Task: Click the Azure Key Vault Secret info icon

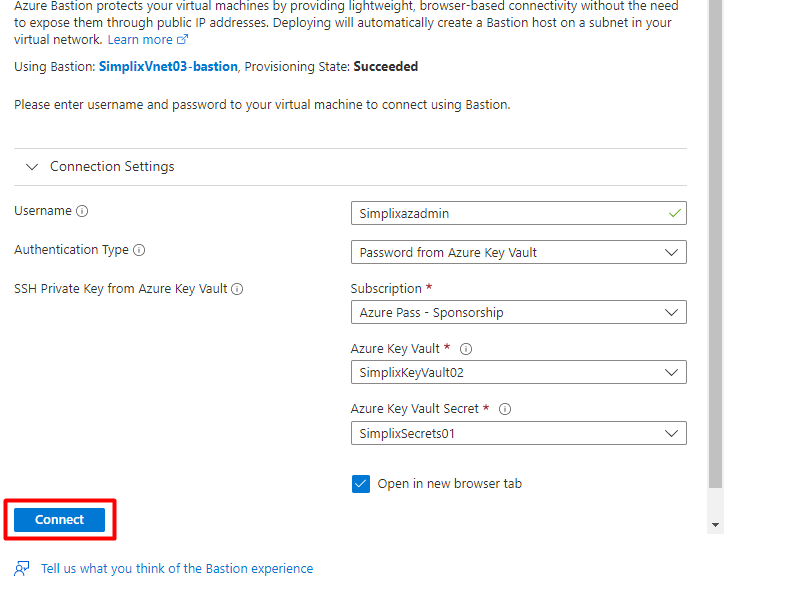Action: (x=505, y=409)
